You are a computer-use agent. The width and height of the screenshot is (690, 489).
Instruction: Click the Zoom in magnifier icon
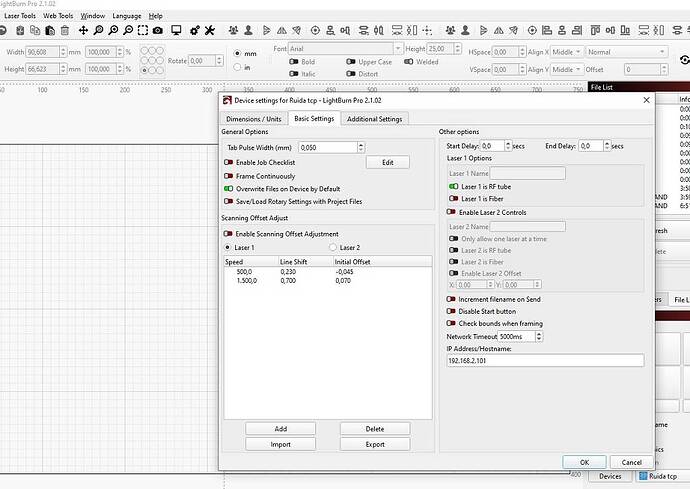pyautogui.click(x=114, y=30)
